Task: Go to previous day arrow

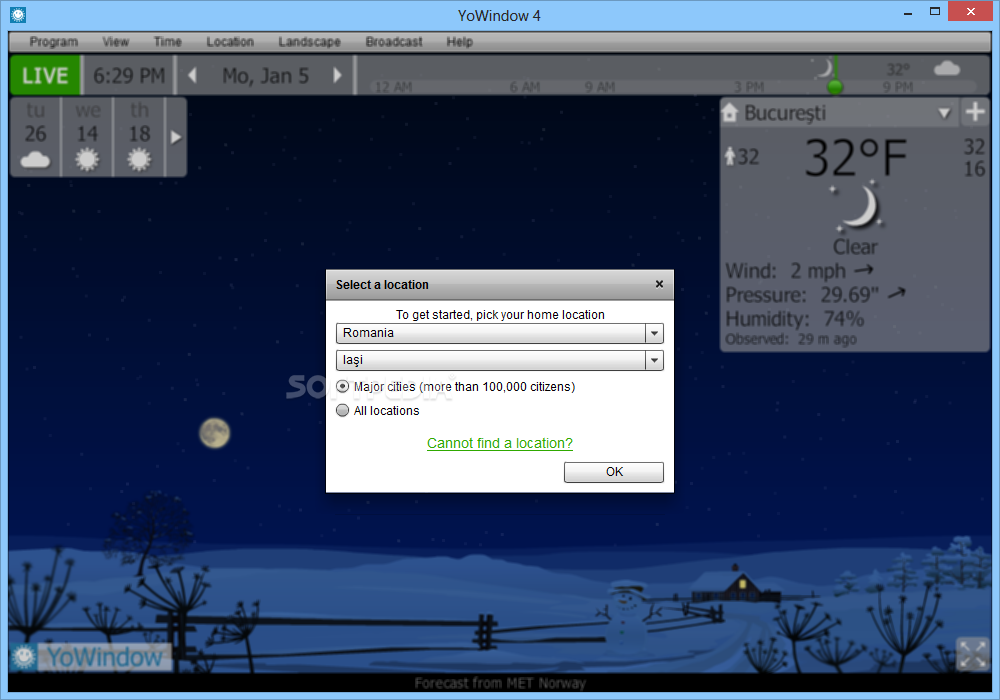Action: click(x=192, y=75)
